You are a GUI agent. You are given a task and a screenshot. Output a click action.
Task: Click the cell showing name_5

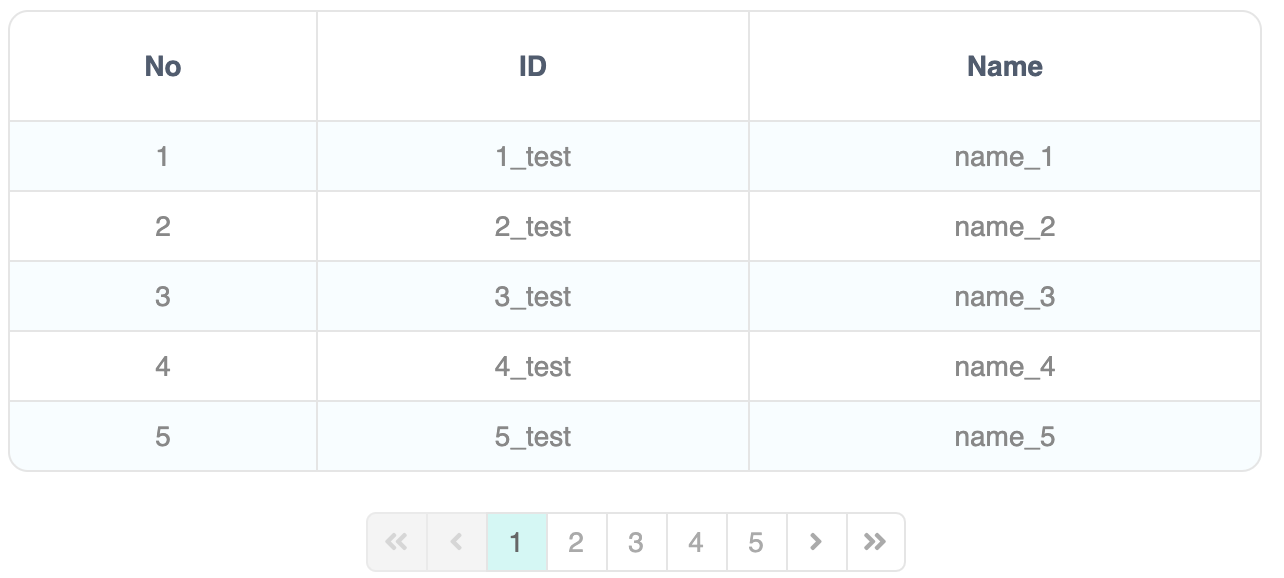(1004, 436)
